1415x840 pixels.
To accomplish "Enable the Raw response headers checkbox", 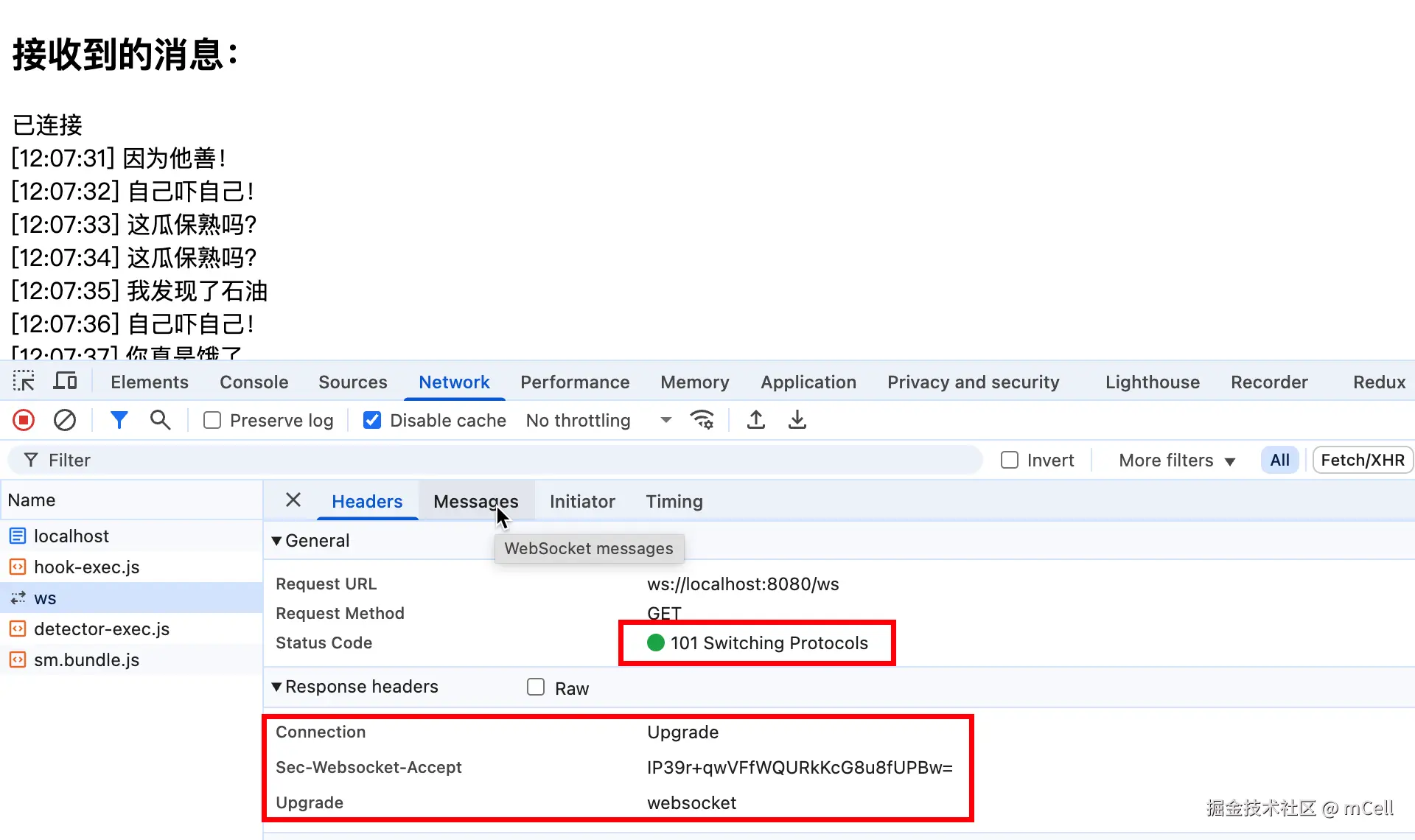I will point(536,687).
